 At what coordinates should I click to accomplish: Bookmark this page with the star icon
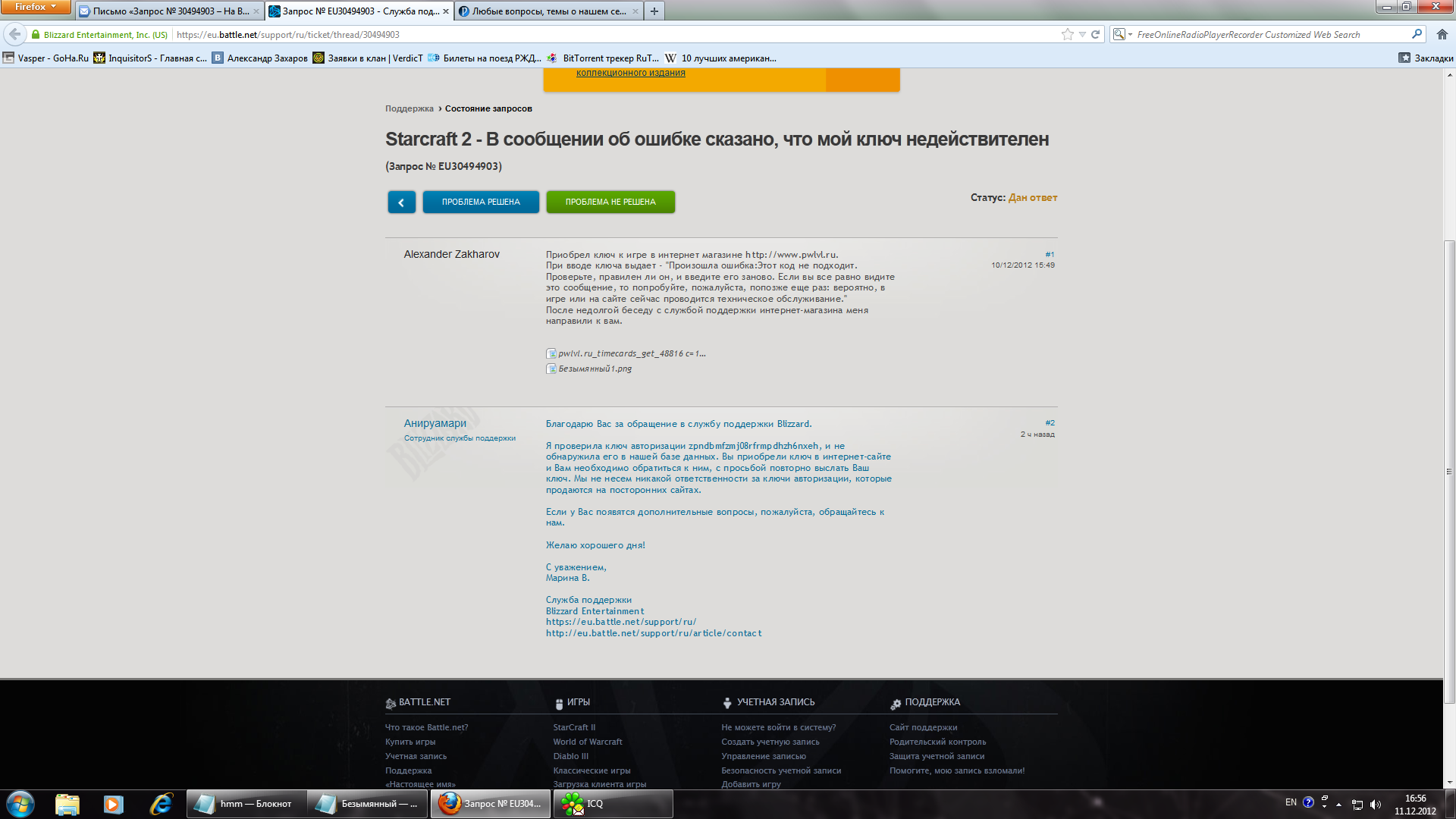(x=1068, y=34)
